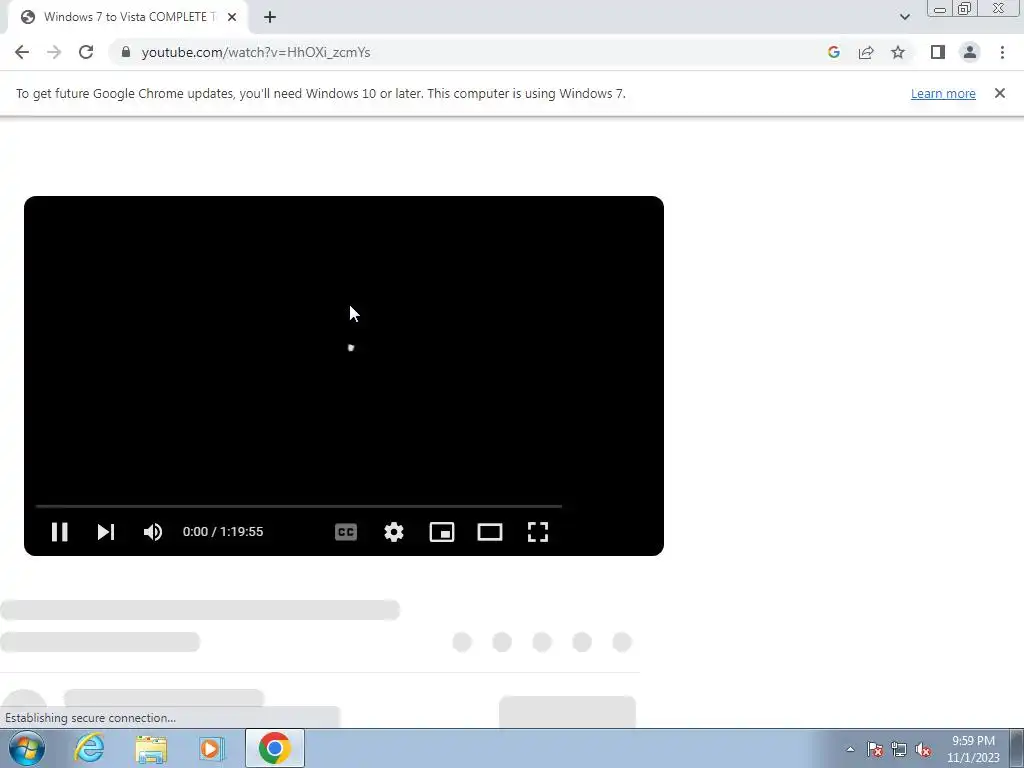Viewport: 1024px width, 768px height.
Task: Close the Windows 7 to Vista tab
Action: point(232,17)
